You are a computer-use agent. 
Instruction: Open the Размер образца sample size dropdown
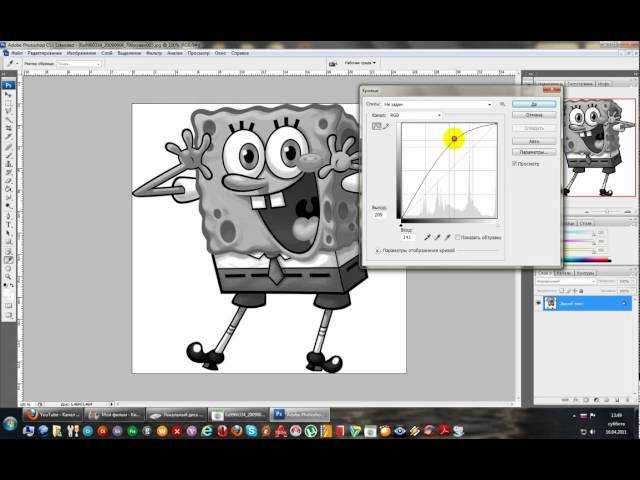pyautogui.click(x=78, y=64)
